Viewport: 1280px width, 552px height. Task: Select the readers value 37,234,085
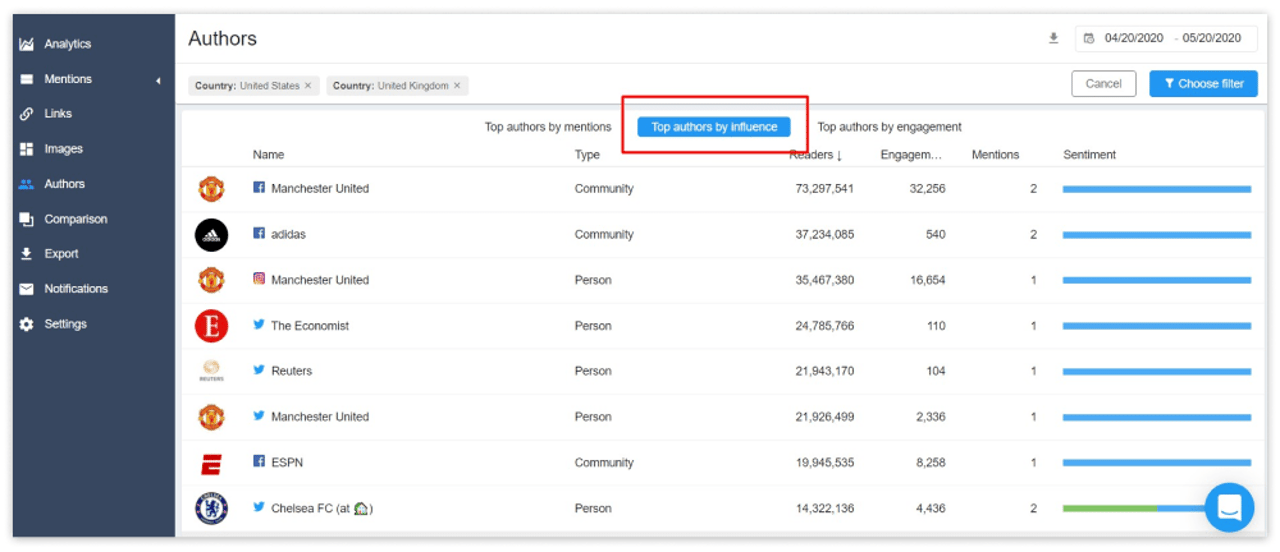[x=824, y=235]
